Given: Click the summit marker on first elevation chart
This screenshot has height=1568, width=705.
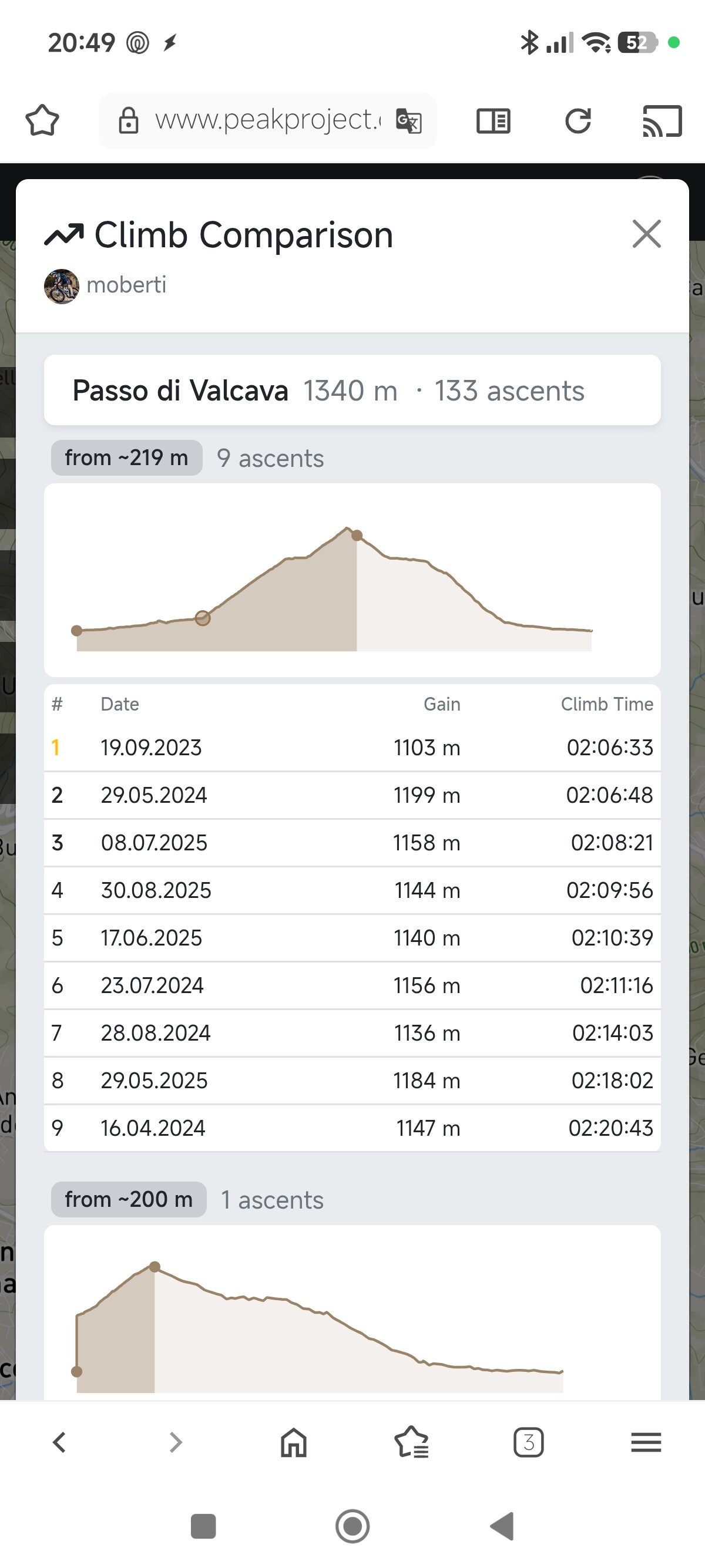Looking at the screenshot, I should tap(357, 536).
